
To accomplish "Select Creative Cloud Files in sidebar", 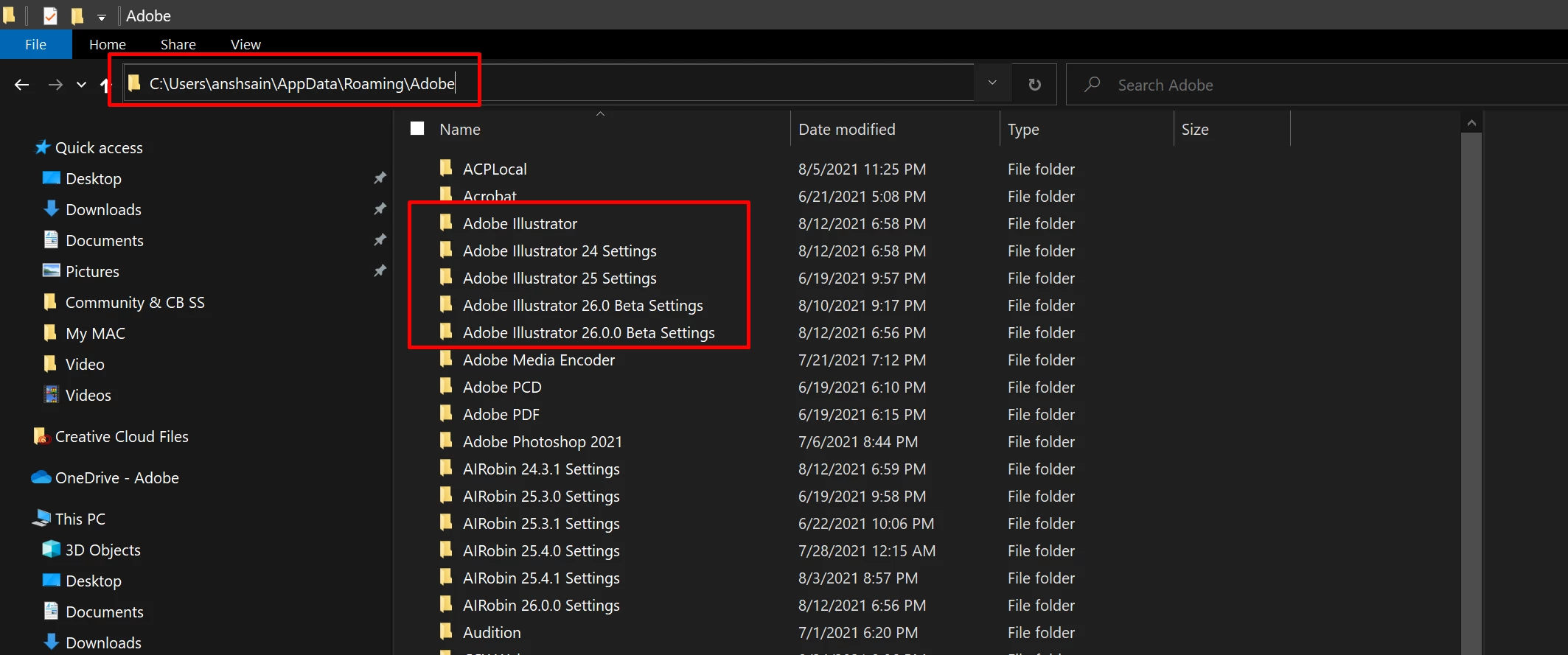I will (122, 436).
